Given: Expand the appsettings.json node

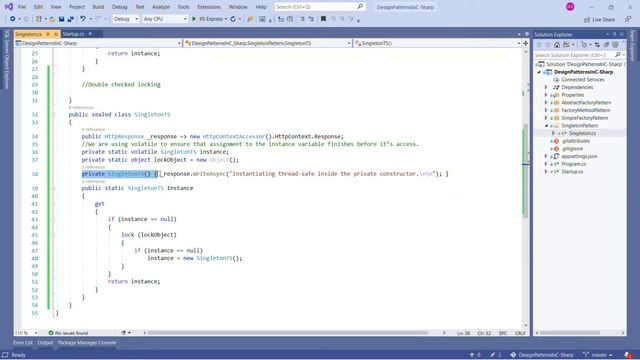Looking at the screenshot, I should (x=546, y=156).
